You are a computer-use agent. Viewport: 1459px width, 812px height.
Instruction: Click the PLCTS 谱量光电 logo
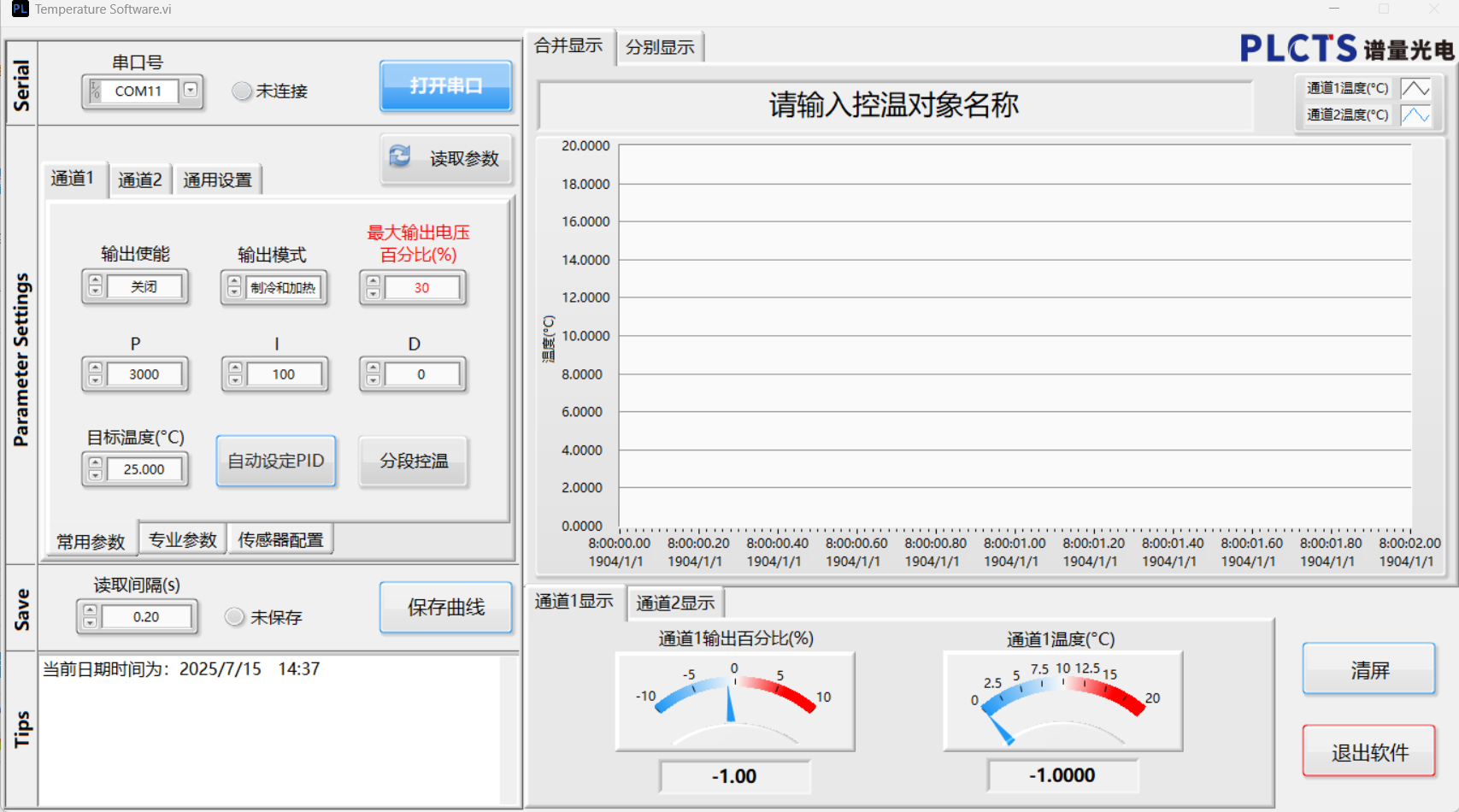coord(1346,49)
